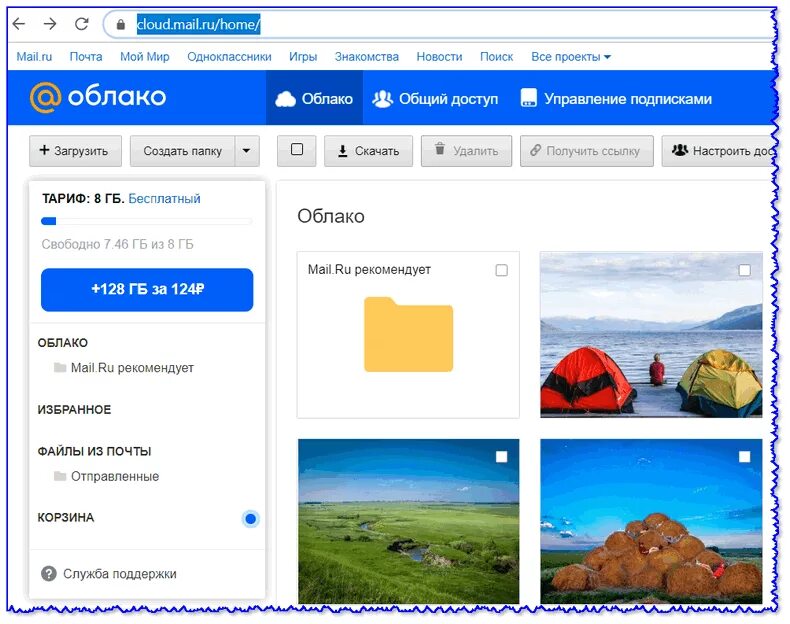Open Новости link in top bar
Viewport: 790px width, 624px height.
pos(439,57)
